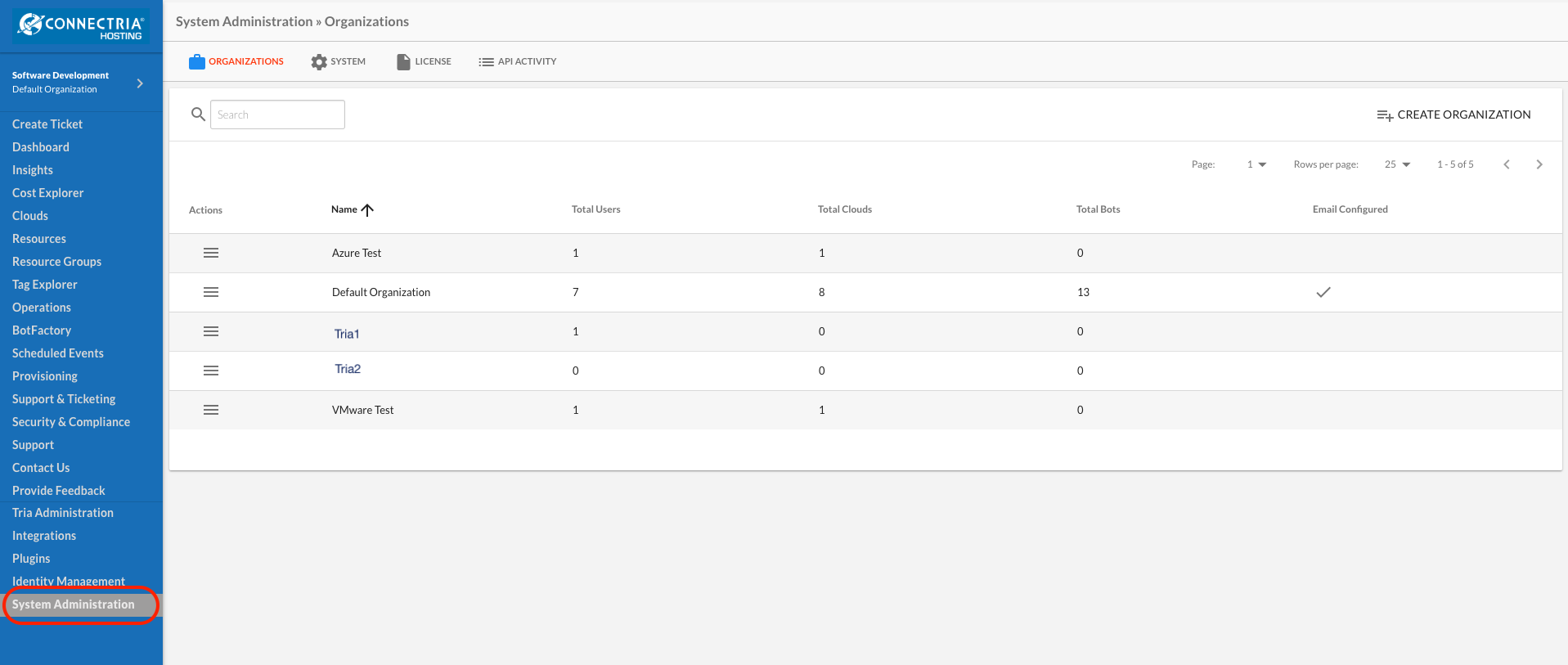Open actions menu for Azure Test row
The height and width of the screenshot is (665, 1568).
point(211,253)
